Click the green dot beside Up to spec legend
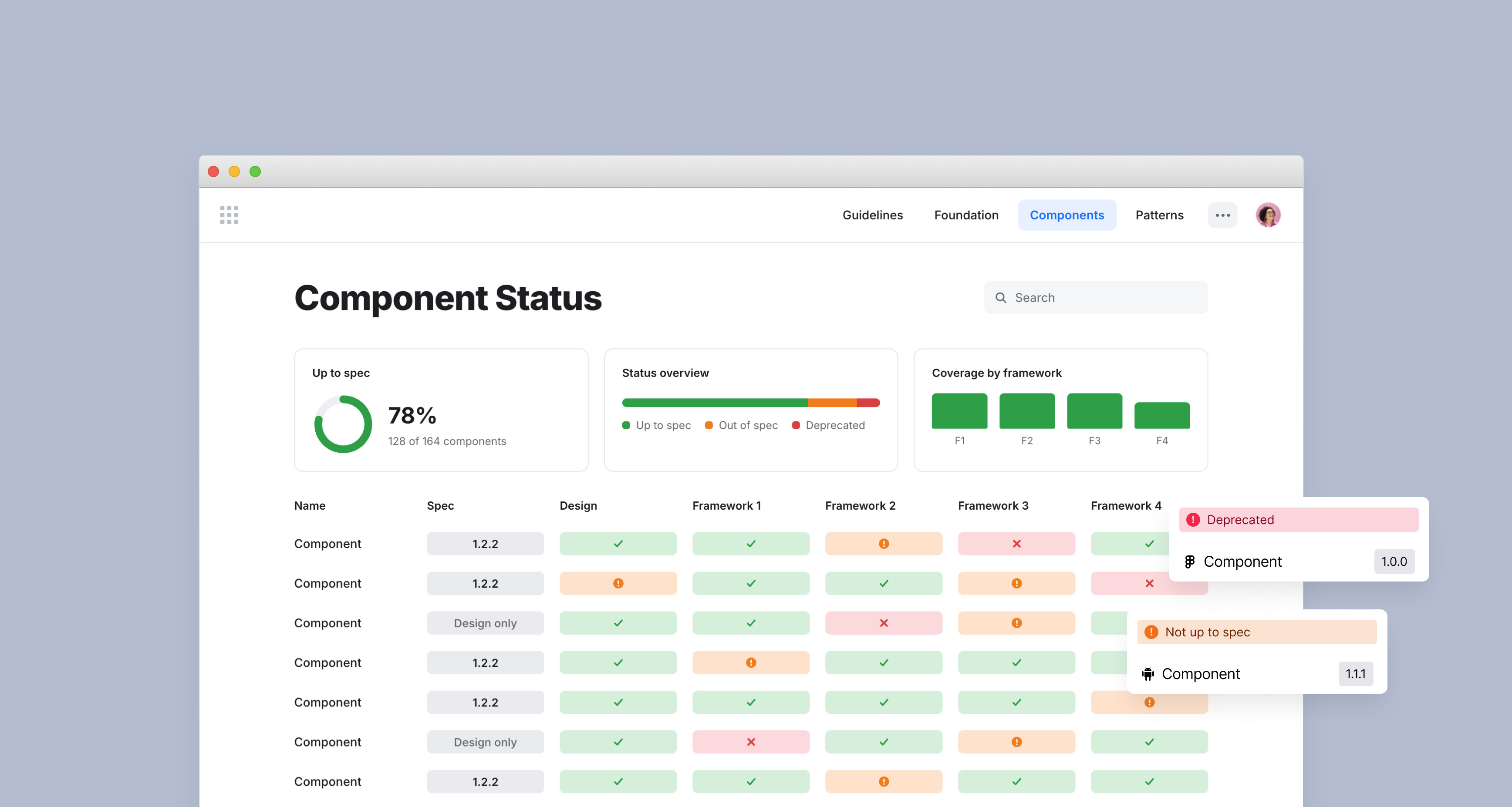 click(626, 425)
